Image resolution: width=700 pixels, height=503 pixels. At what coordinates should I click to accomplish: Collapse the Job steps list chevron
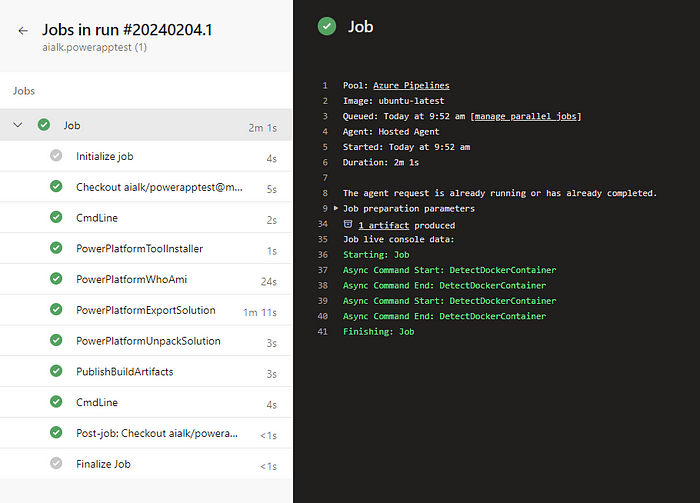click(x=18, y=125)
